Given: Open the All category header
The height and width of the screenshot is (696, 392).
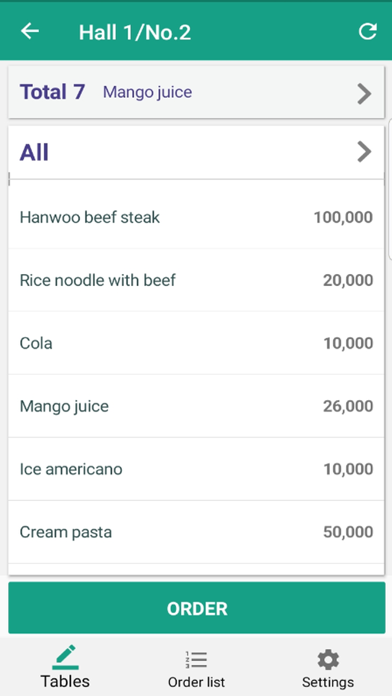Looking at the screenshot, I should [196, 153].
